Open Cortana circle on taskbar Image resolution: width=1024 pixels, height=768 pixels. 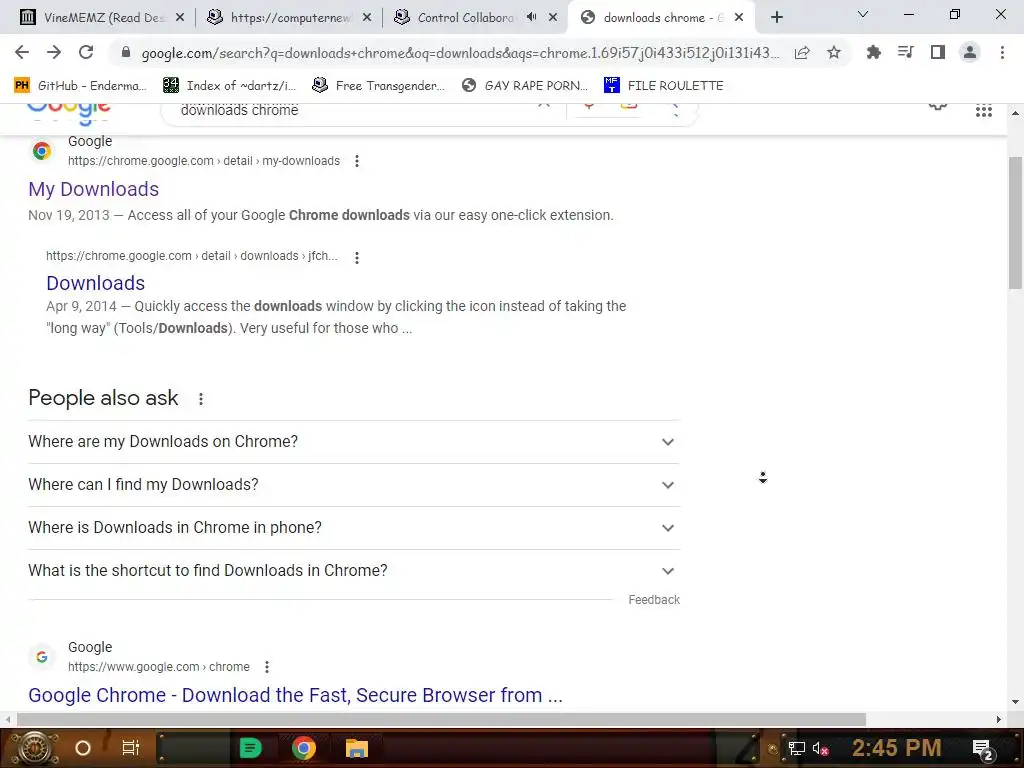pyautogui.click(x=83, y=748)
